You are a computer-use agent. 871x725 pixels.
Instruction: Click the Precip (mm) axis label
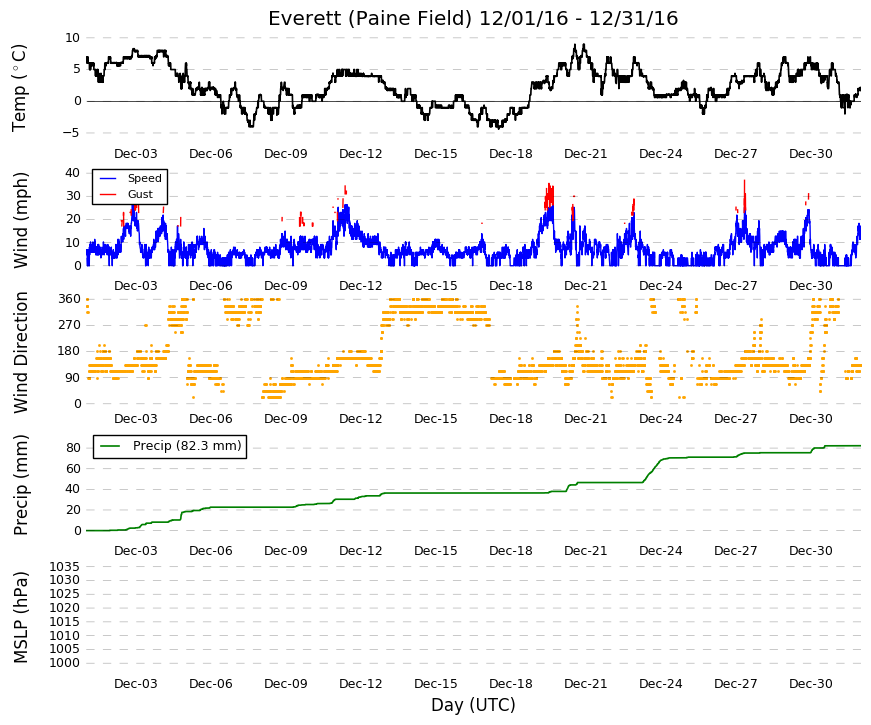point(20,485)
